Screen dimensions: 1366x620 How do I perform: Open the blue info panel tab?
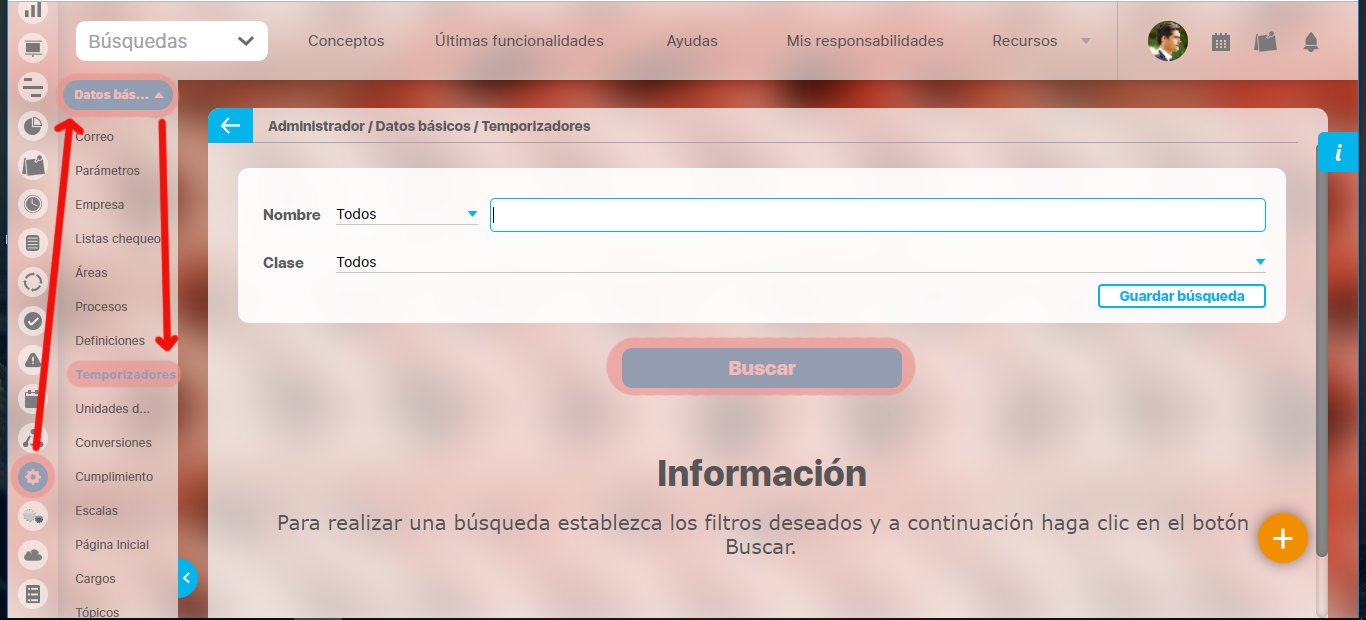pyautogui.click(x=1338, y=152)
